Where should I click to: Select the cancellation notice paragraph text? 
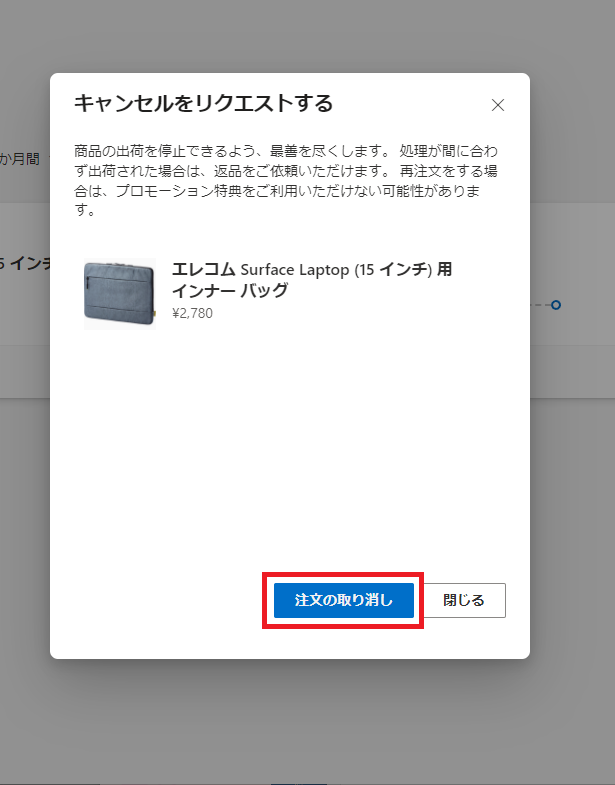click(x=285, y=180)
